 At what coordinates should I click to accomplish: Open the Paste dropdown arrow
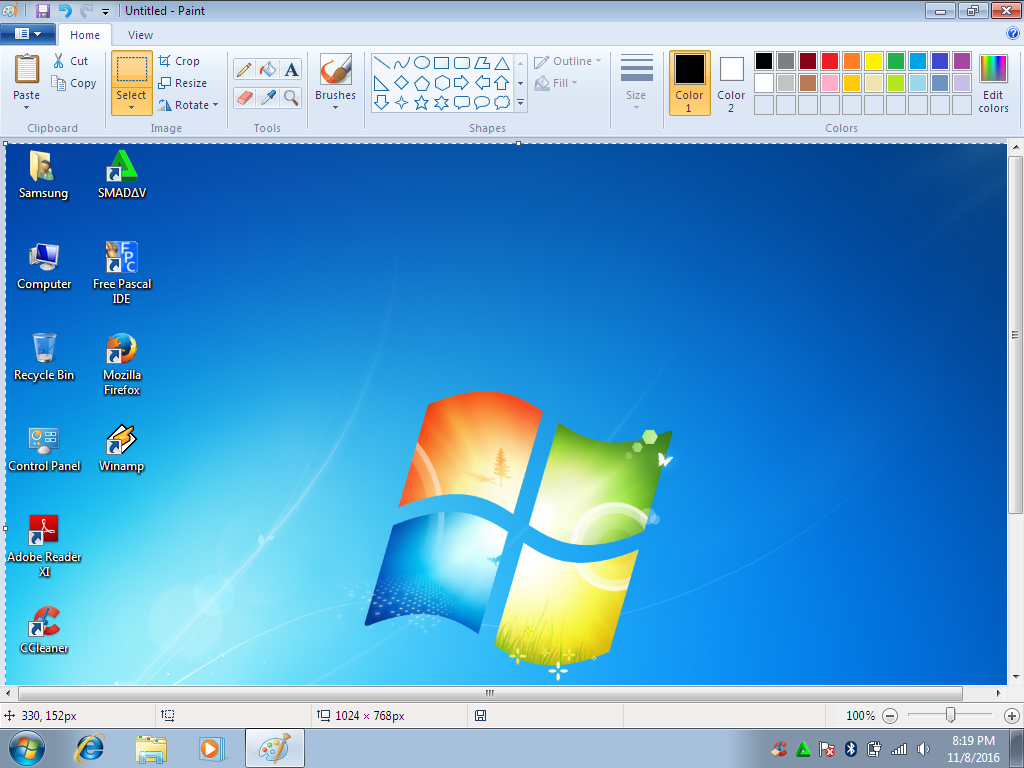[x=27, y=107]
